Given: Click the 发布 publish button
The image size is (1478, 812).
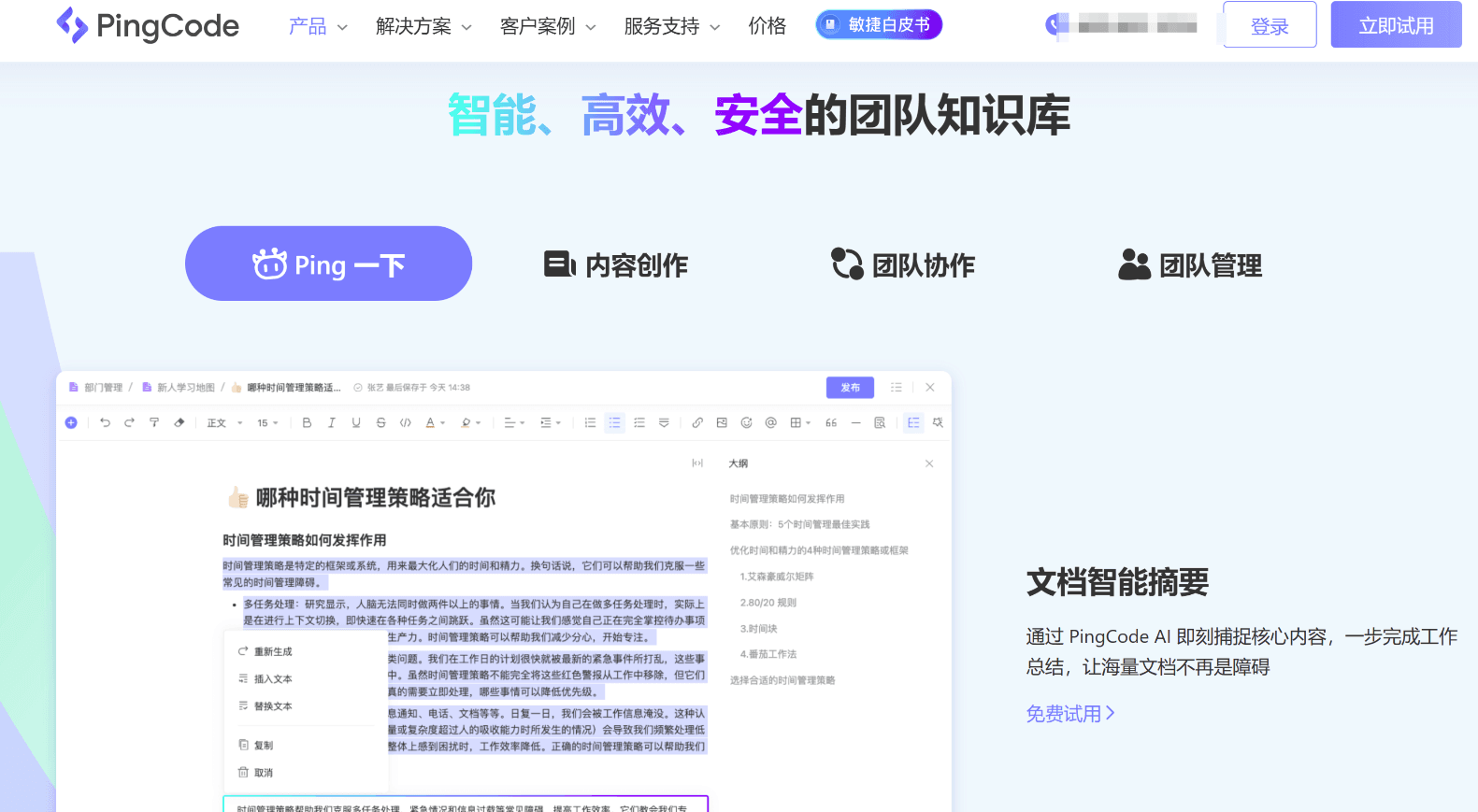Looking at the screenshot, I should point(850,388).
